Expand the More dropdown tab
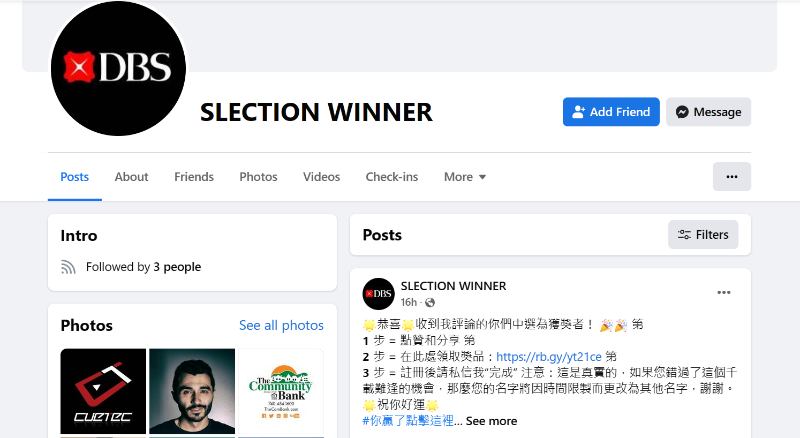 pos(465,177)
